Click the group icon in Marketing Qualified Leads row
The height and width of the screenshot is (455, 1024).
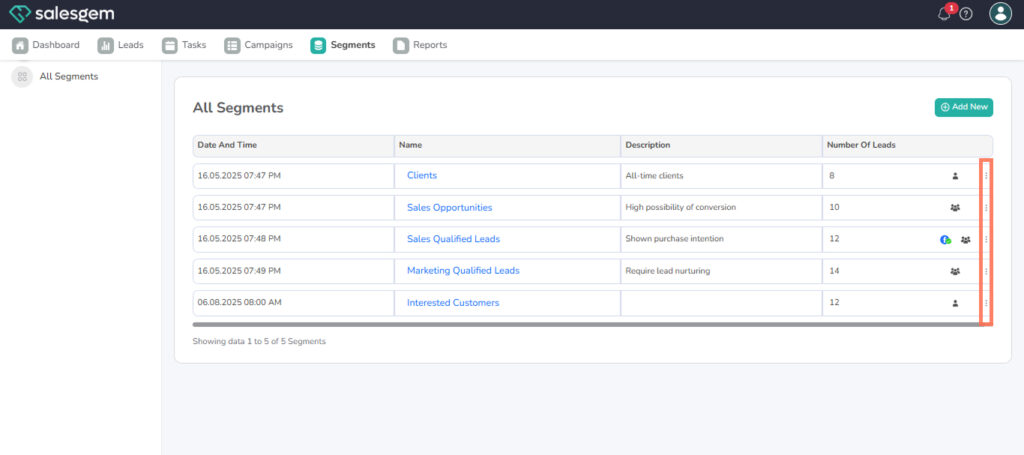(x=955, y=271)
